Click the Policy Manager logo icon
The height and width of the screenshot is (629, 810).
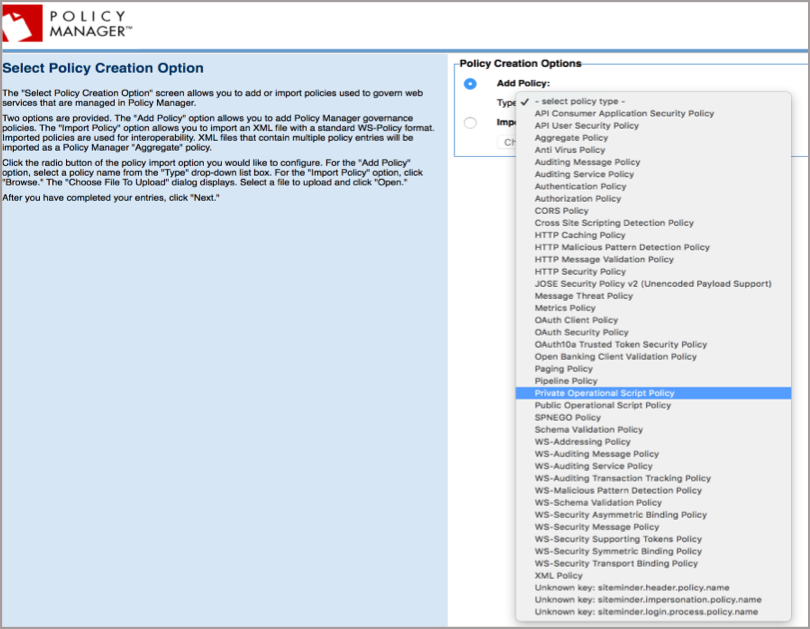pos(23,24)
